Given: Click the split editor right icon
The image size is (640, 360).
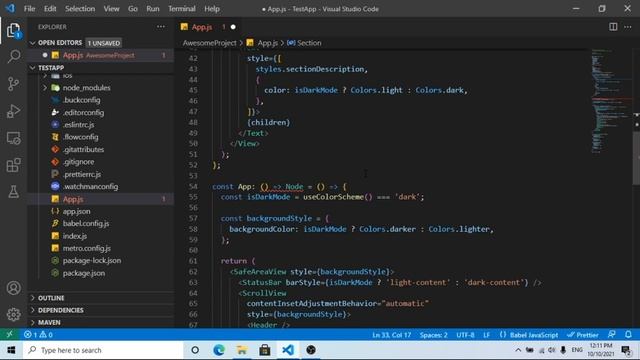Looking at the screenshot, I should pyautogui.click(x=613, y=27).
